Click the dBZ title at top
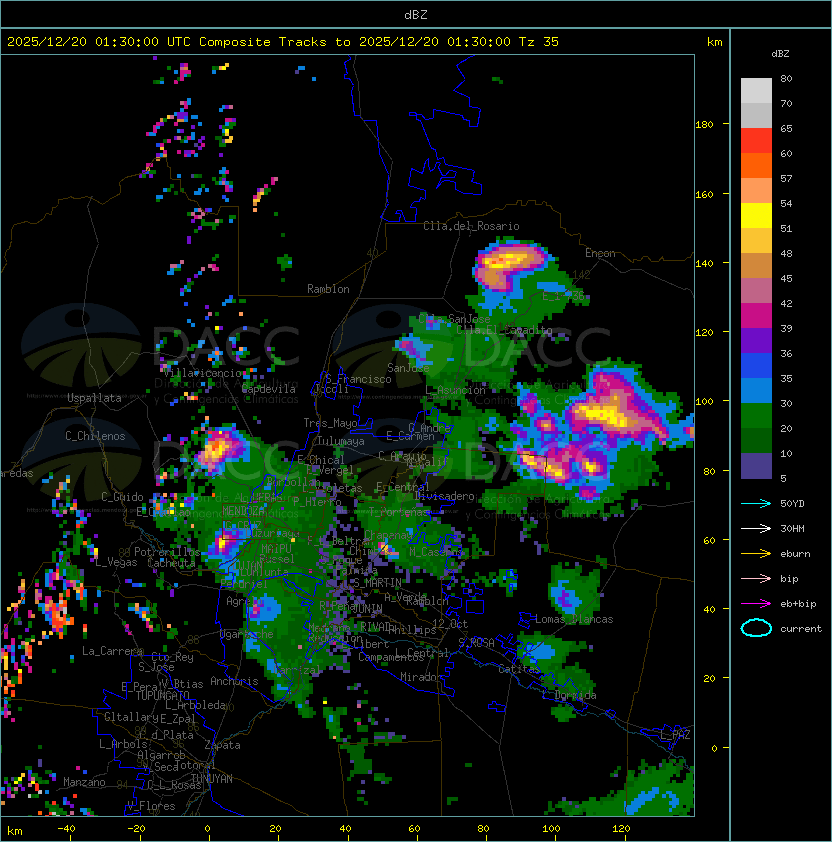 click(x=416, y=14)
